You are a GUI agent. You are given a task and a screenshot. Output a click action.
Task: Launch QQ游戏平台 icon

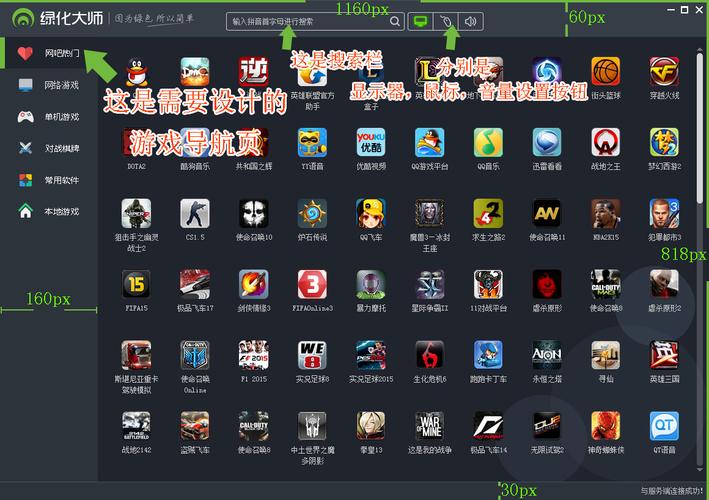click(x=430, y=142)
